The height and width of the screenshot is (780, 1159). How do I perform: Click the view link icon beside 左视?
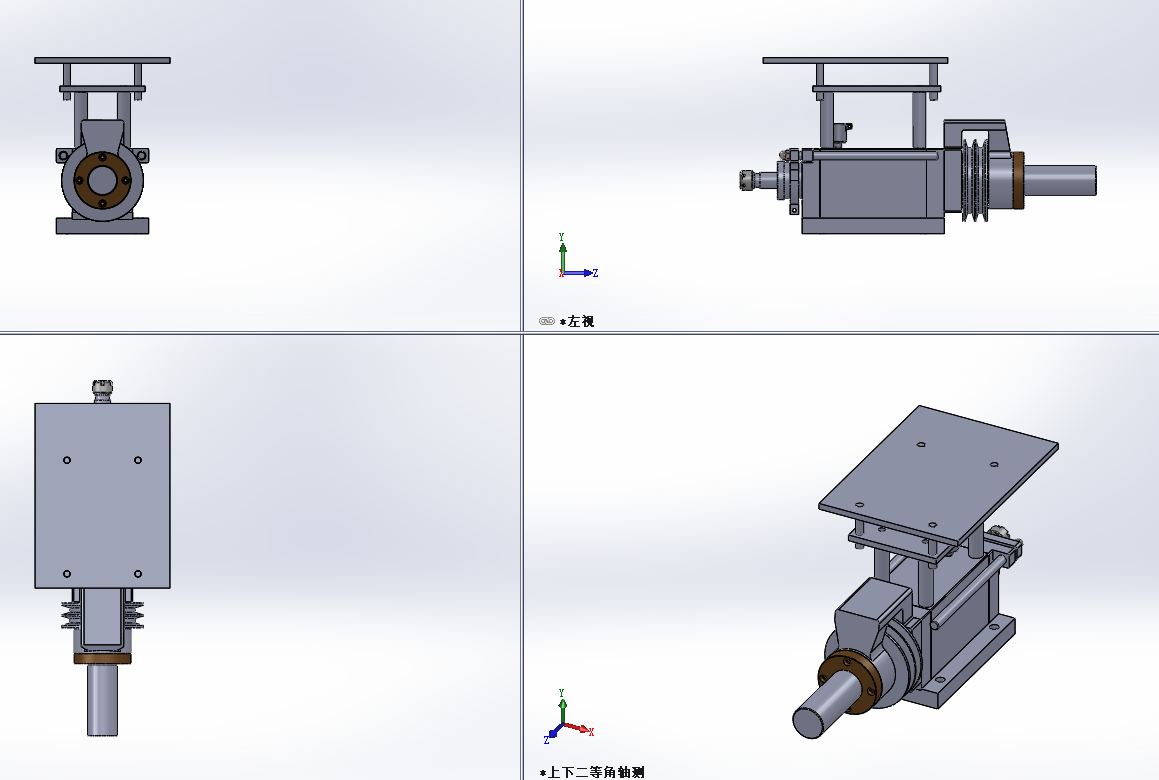[546, 321]
